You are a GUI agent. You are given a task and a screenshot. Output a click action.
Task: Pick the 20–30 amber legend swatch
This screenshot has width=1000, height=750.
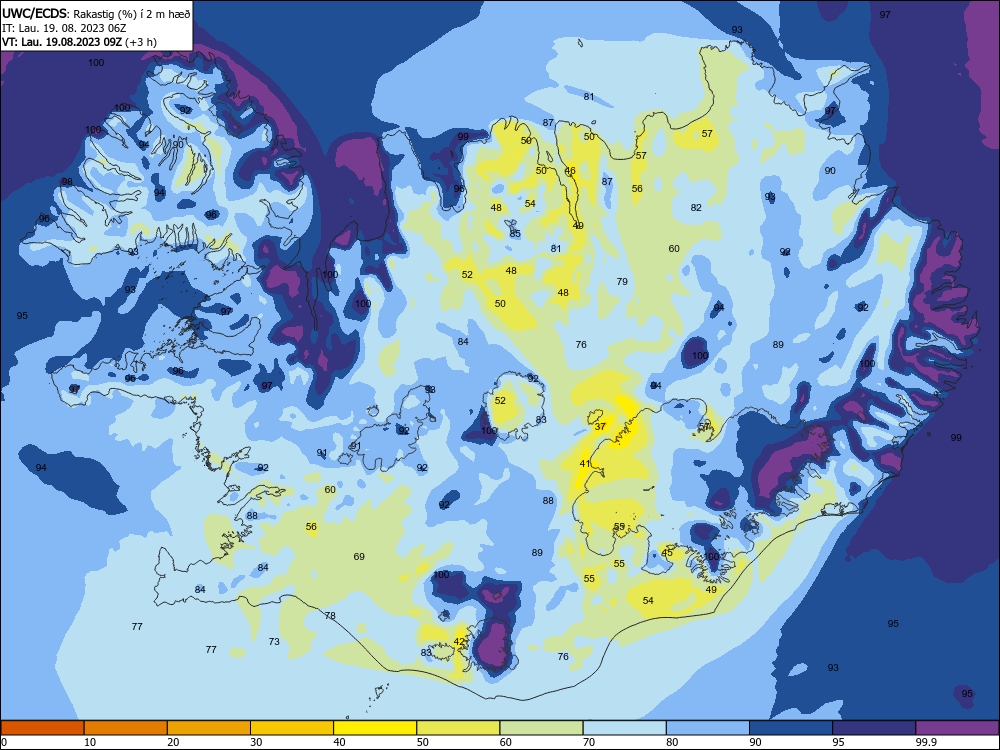[209, 728]
